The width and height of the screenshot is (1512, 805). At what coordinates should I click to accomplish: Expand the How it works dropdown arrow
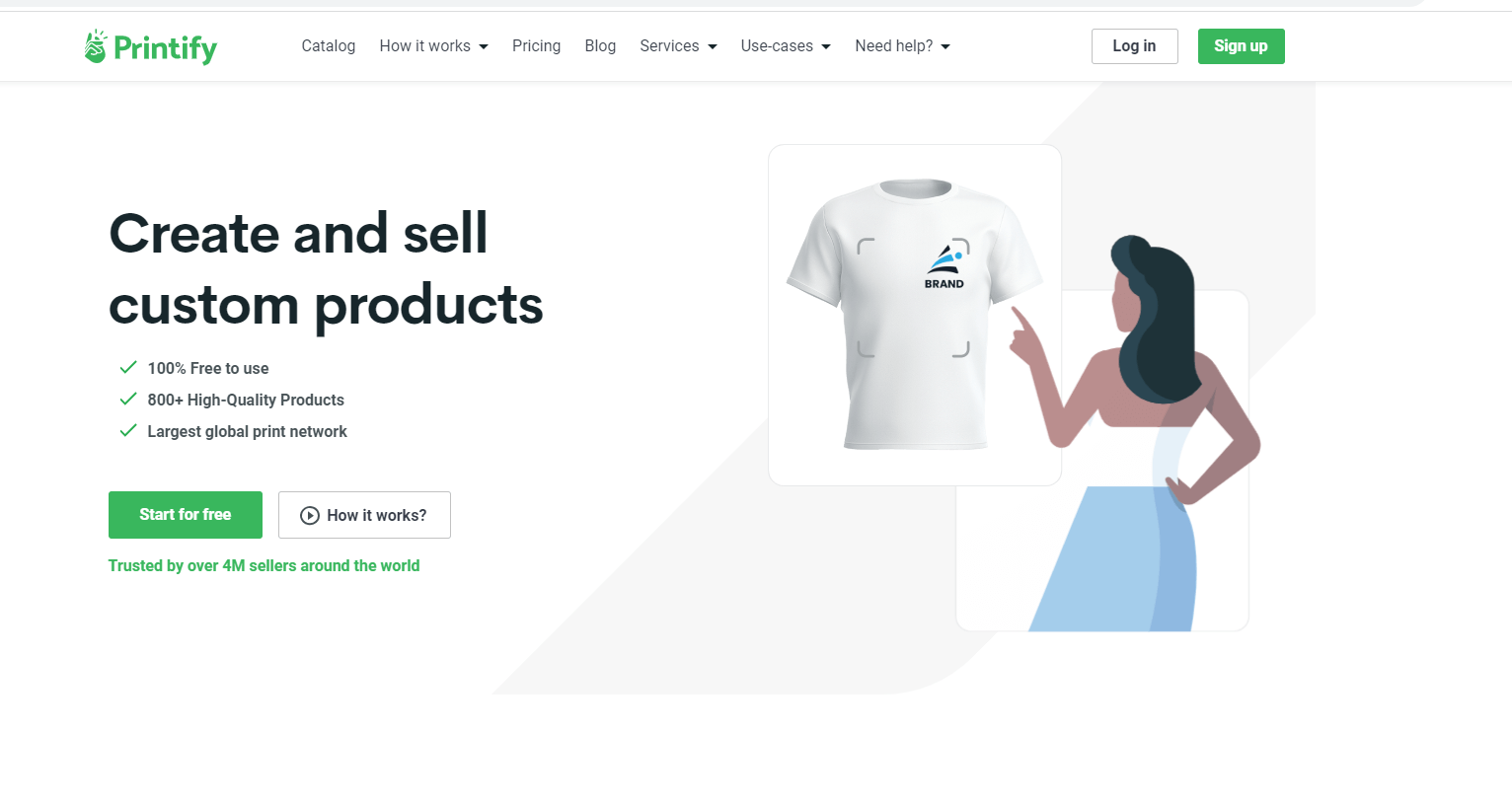click(x=484, y=46)
